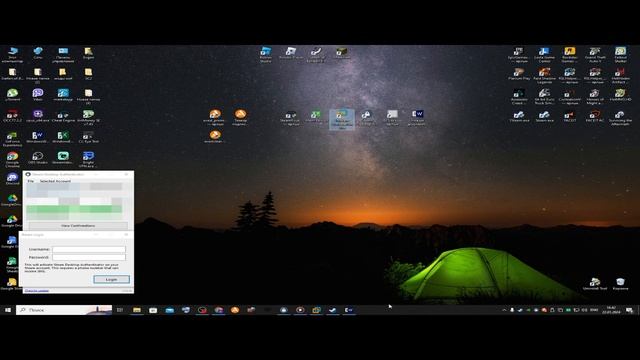Focus the Password input field

(x=89, y=257)
